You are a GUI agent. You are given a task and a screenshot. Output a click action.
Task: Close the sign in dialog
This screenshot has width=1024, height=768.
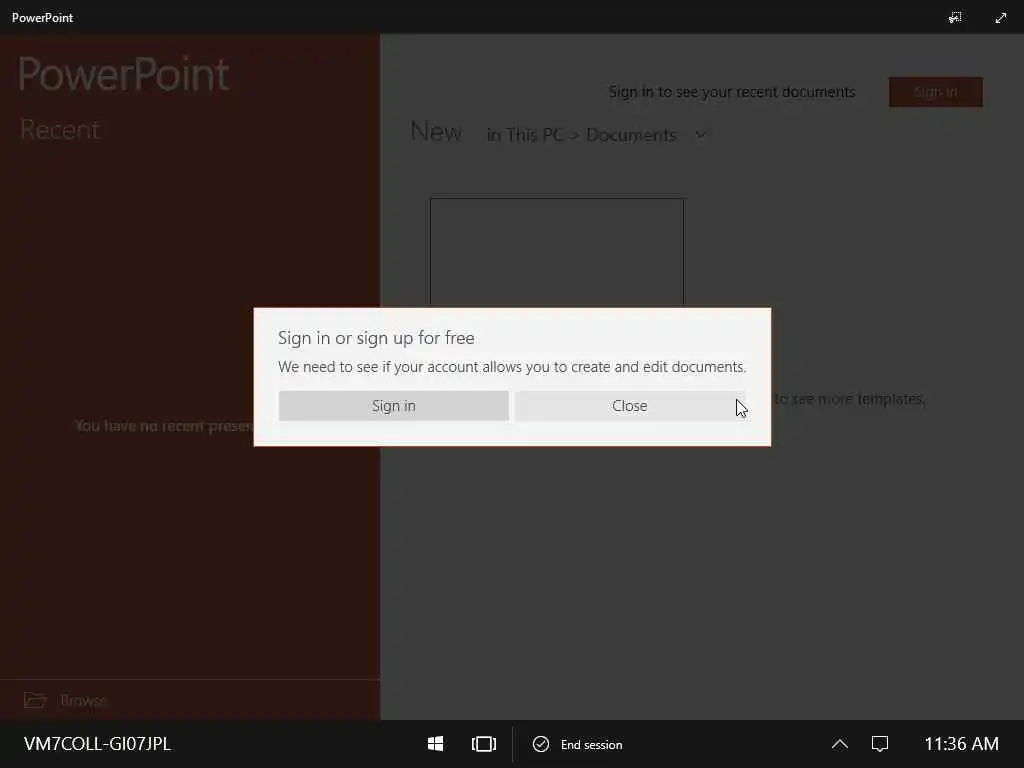630,406
